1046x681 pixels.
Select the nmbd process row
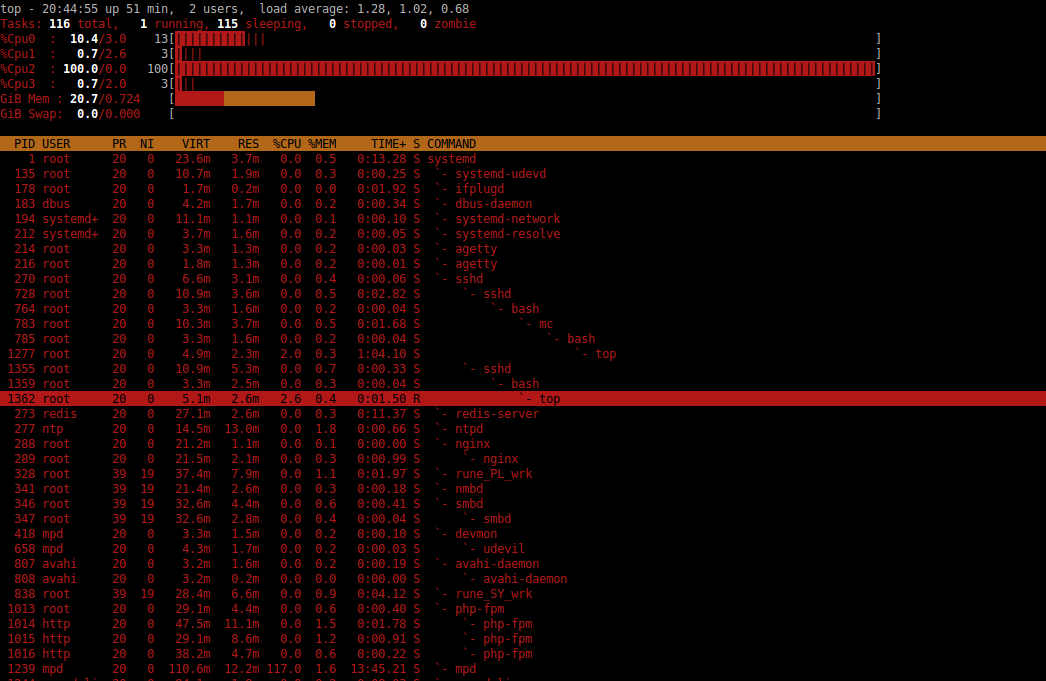pos(523,489)
